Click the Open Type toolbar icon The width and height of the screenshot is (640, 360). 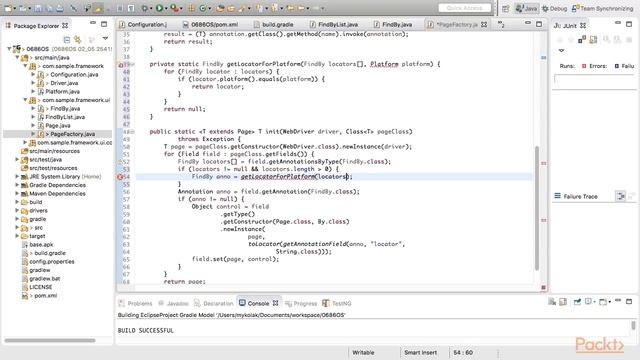coord(220,8)
